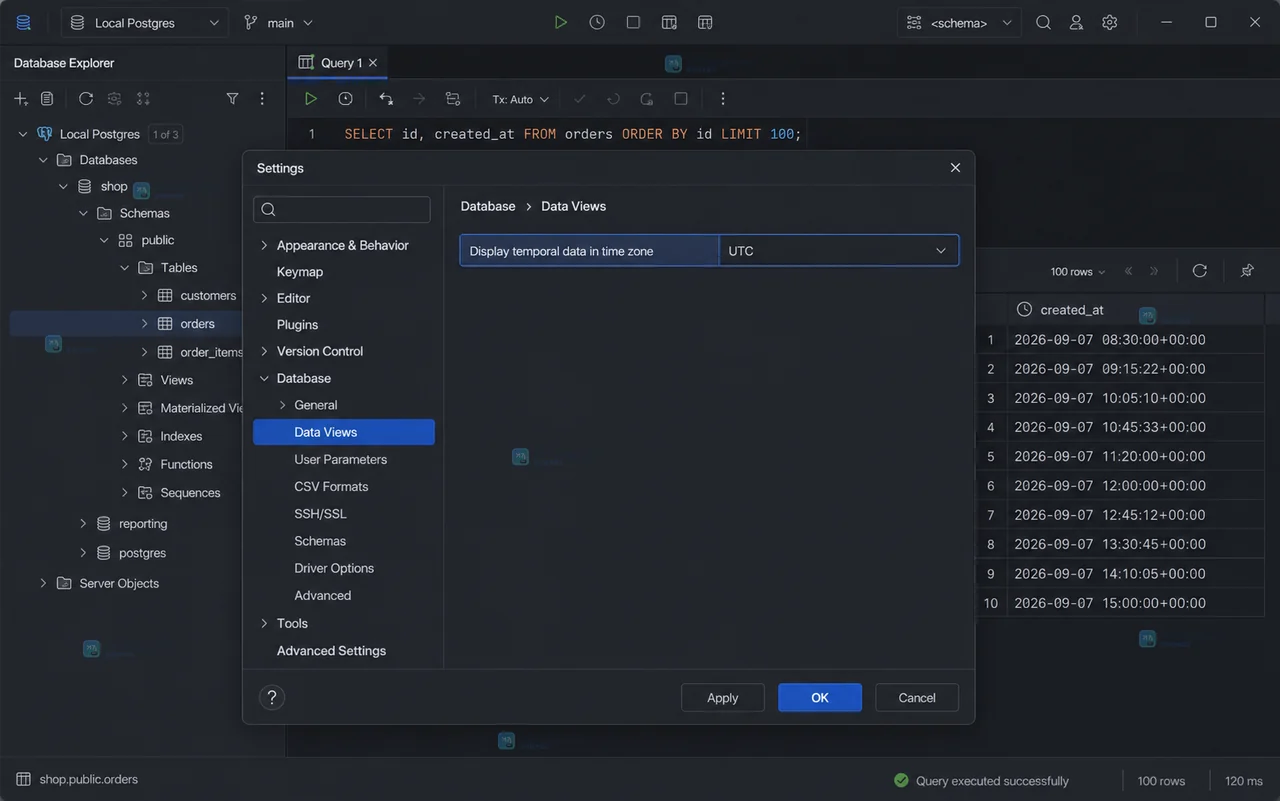Open the settings gear icon in title bar
Screen dimensions: 1280x801
(1109, 22)
